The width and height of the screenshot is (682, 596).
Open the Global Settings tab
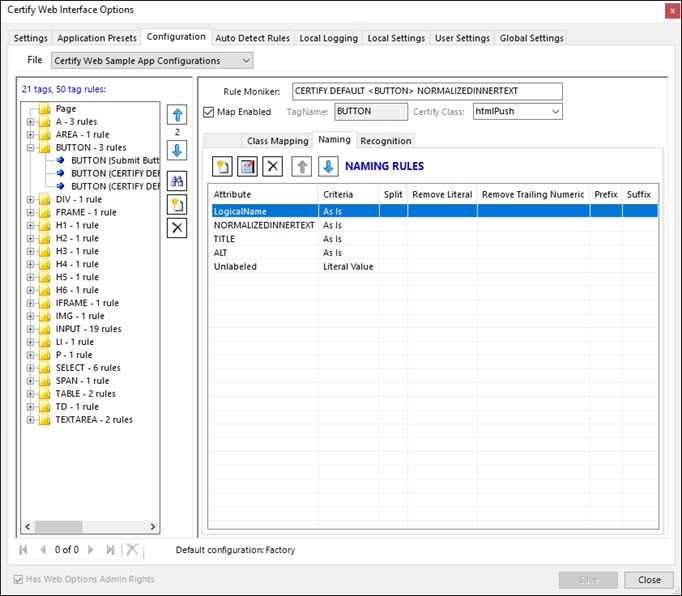(532, 38)
